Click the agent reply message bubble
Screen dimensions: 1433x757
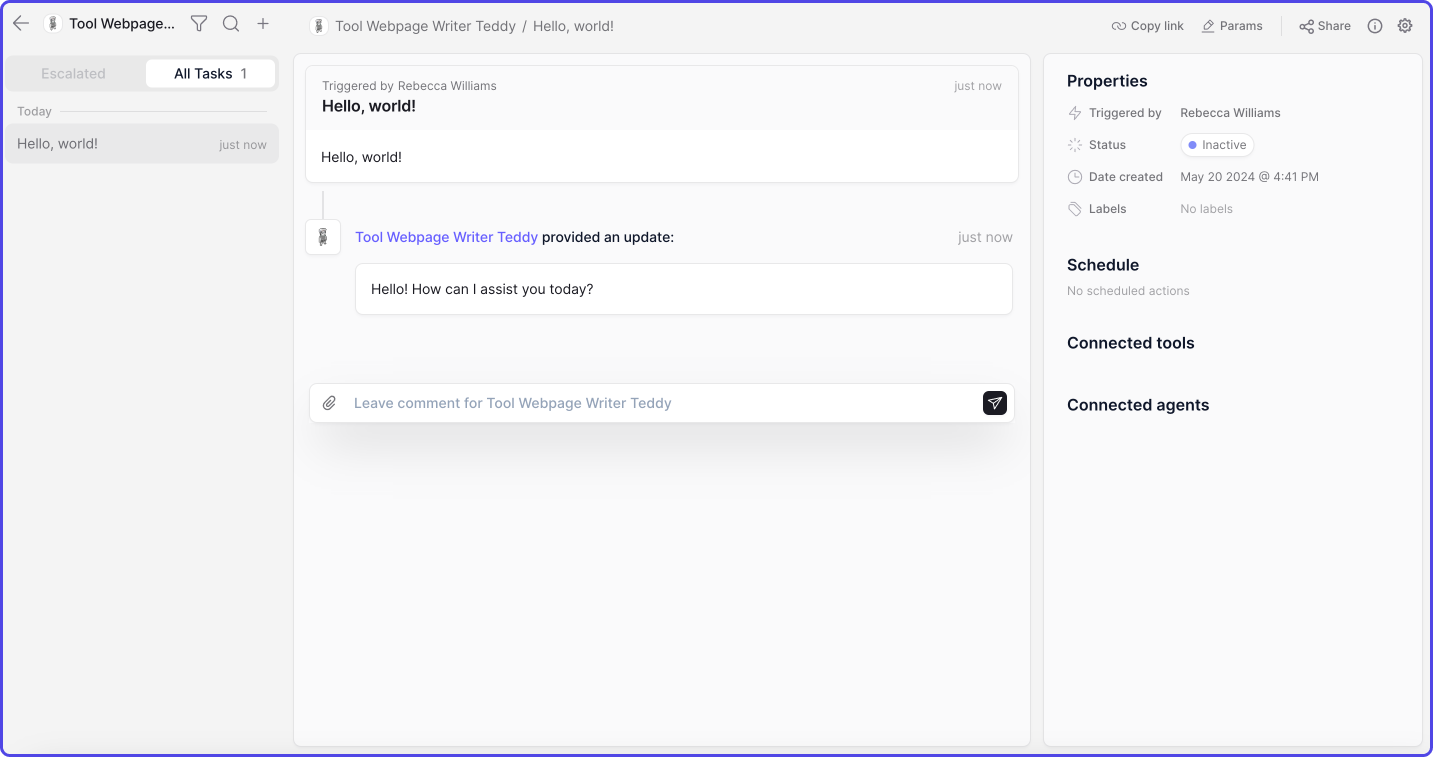[x=684, y=289]
